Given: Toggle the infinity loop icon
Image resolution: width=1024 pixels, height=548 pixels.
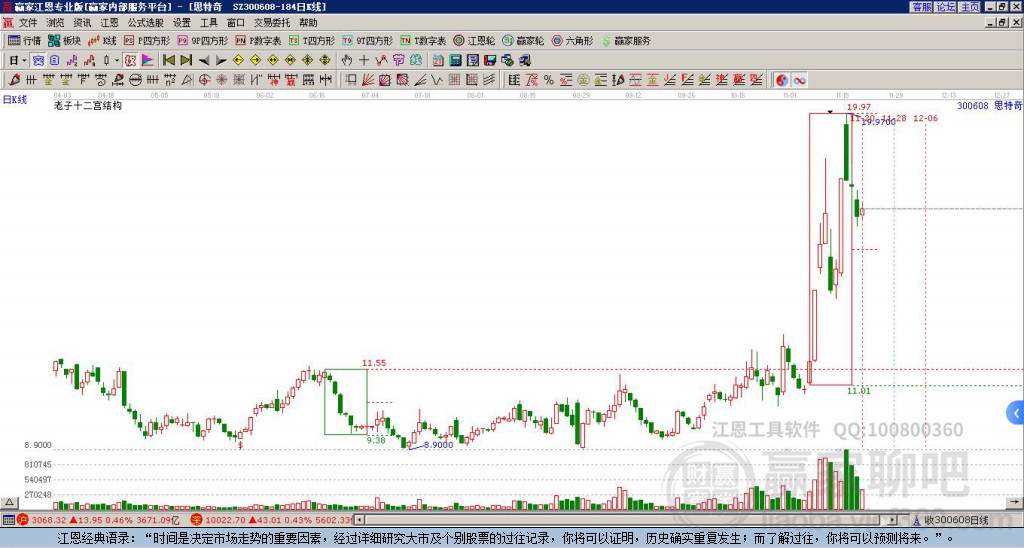Looking at the screenshot, I should (x=799, y=80).
